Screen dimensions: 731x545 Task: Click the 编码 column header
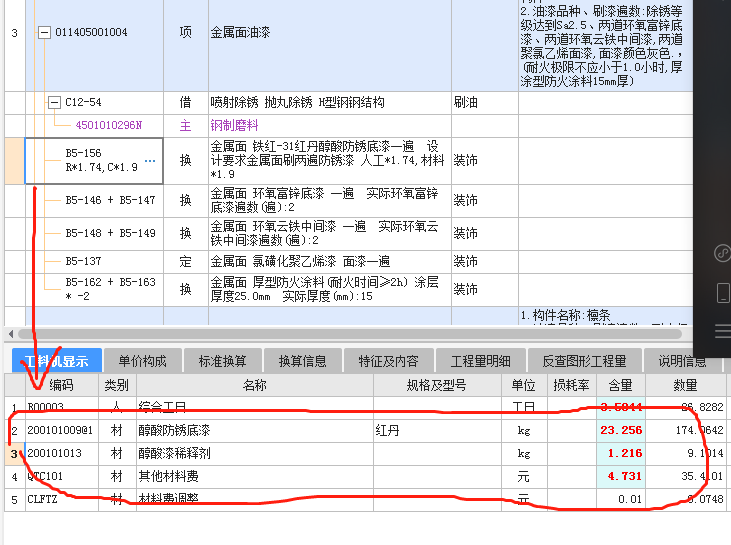(62, 385)
